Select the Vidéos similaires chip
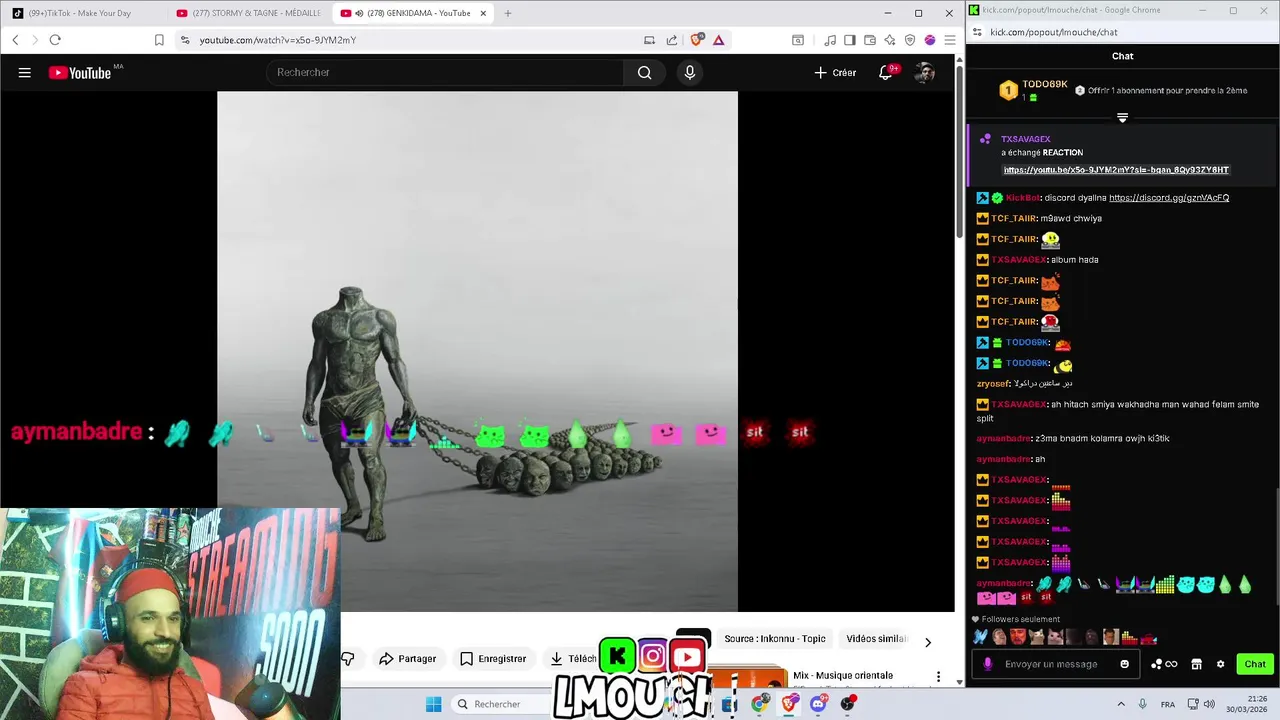Viewport: 1280px width, 720px height. click(x=876, y=639)
